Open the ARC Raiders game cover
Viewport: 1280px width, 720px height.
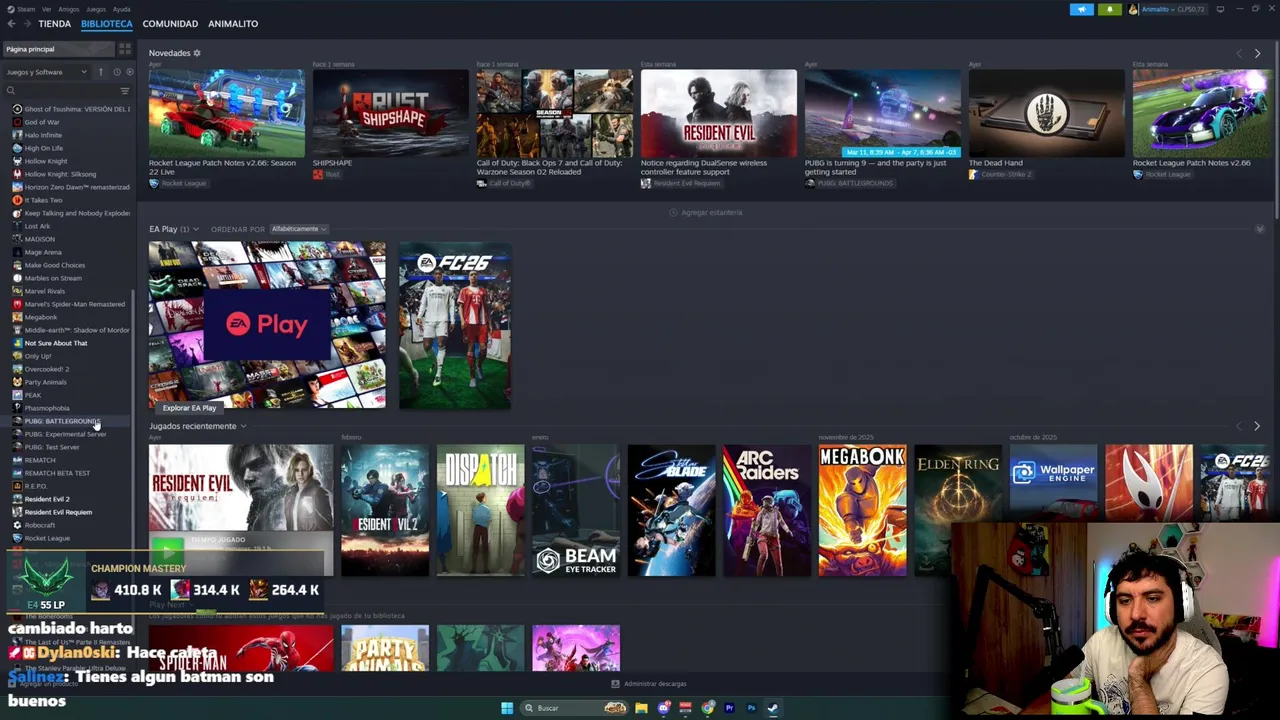coord(767,510)
